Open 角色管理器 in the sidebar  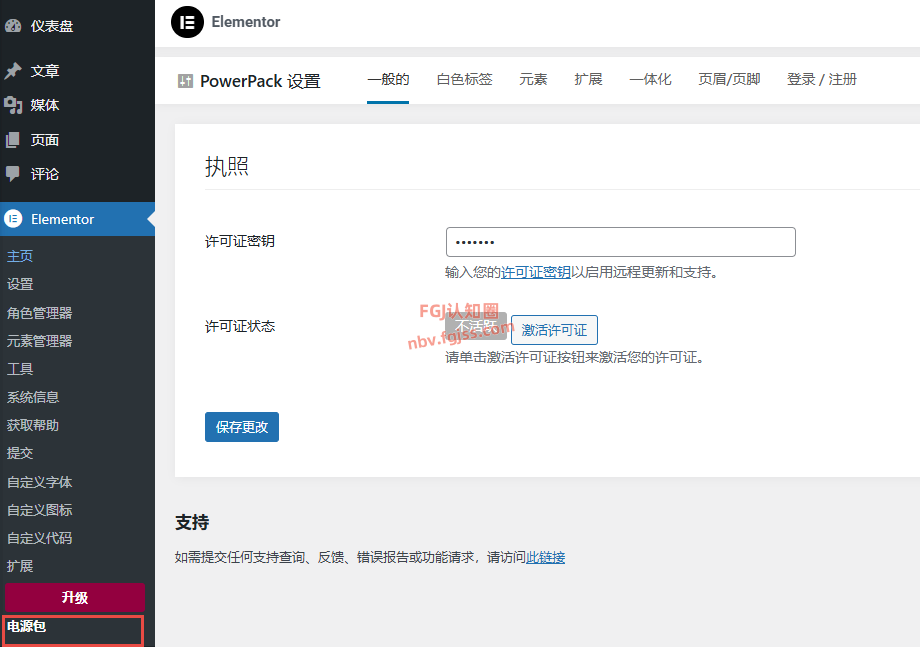pos(39,313)
